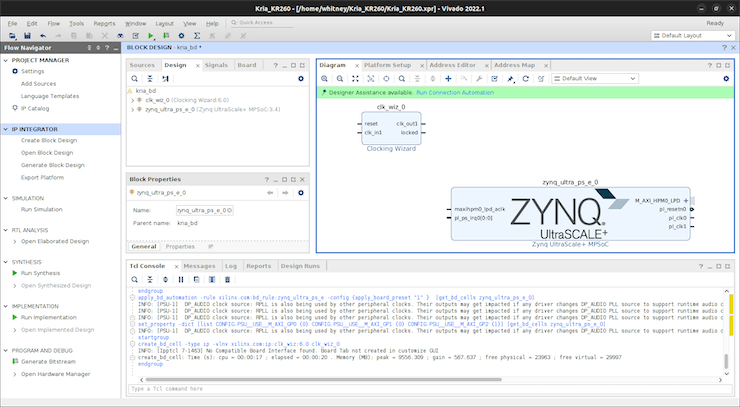The width and height of the screenshot is (740, 407).
Task: Click Generate Bitstream in Flow Navigator
Action: 48,362
